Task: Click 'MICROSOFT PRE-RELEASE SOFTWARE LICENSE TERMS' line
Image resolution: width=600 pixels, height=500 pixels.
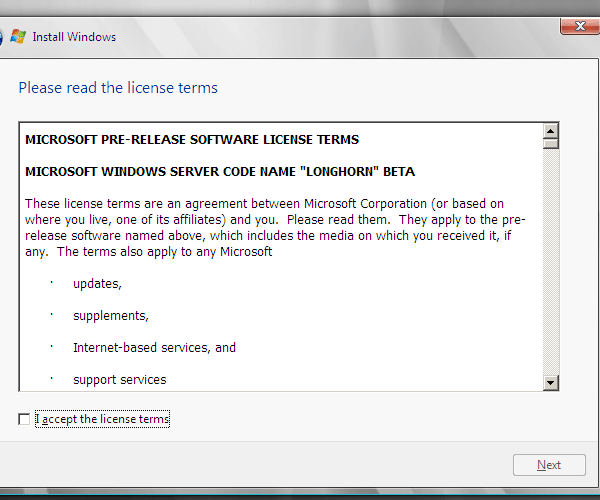Action: (192, 140)
